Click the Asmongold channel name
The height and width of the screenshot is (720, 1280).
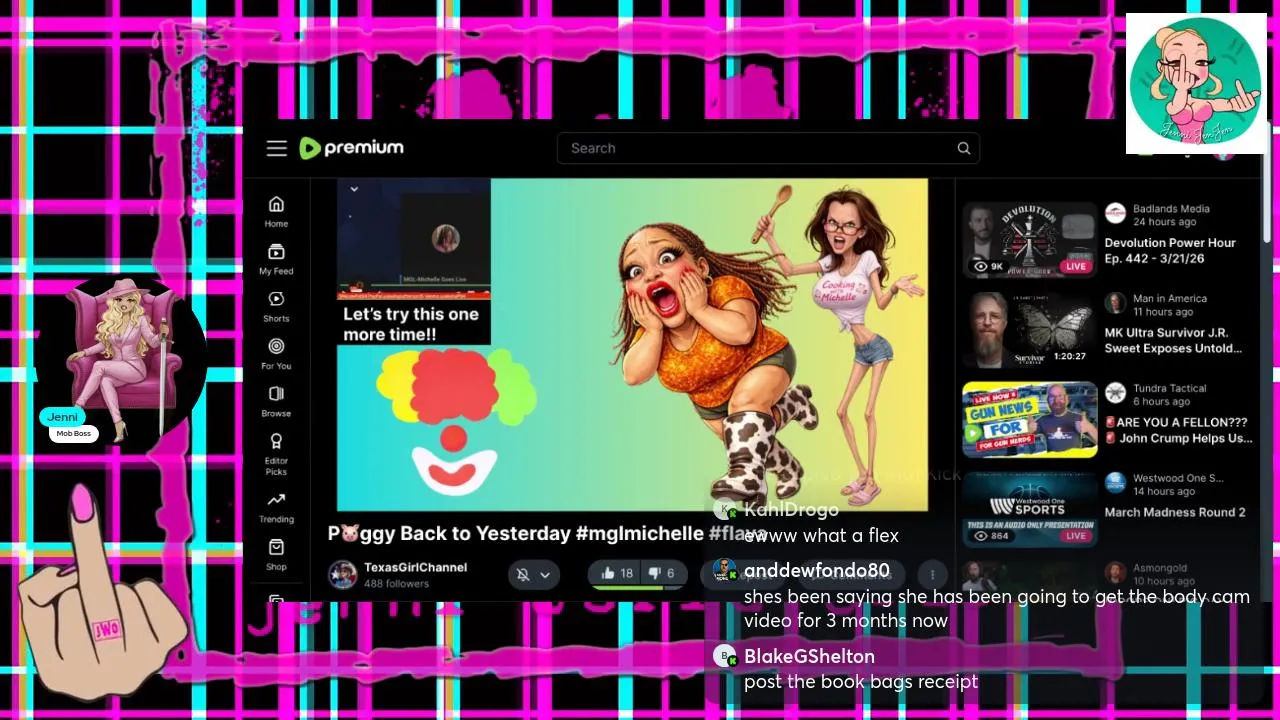(1160, 568)
